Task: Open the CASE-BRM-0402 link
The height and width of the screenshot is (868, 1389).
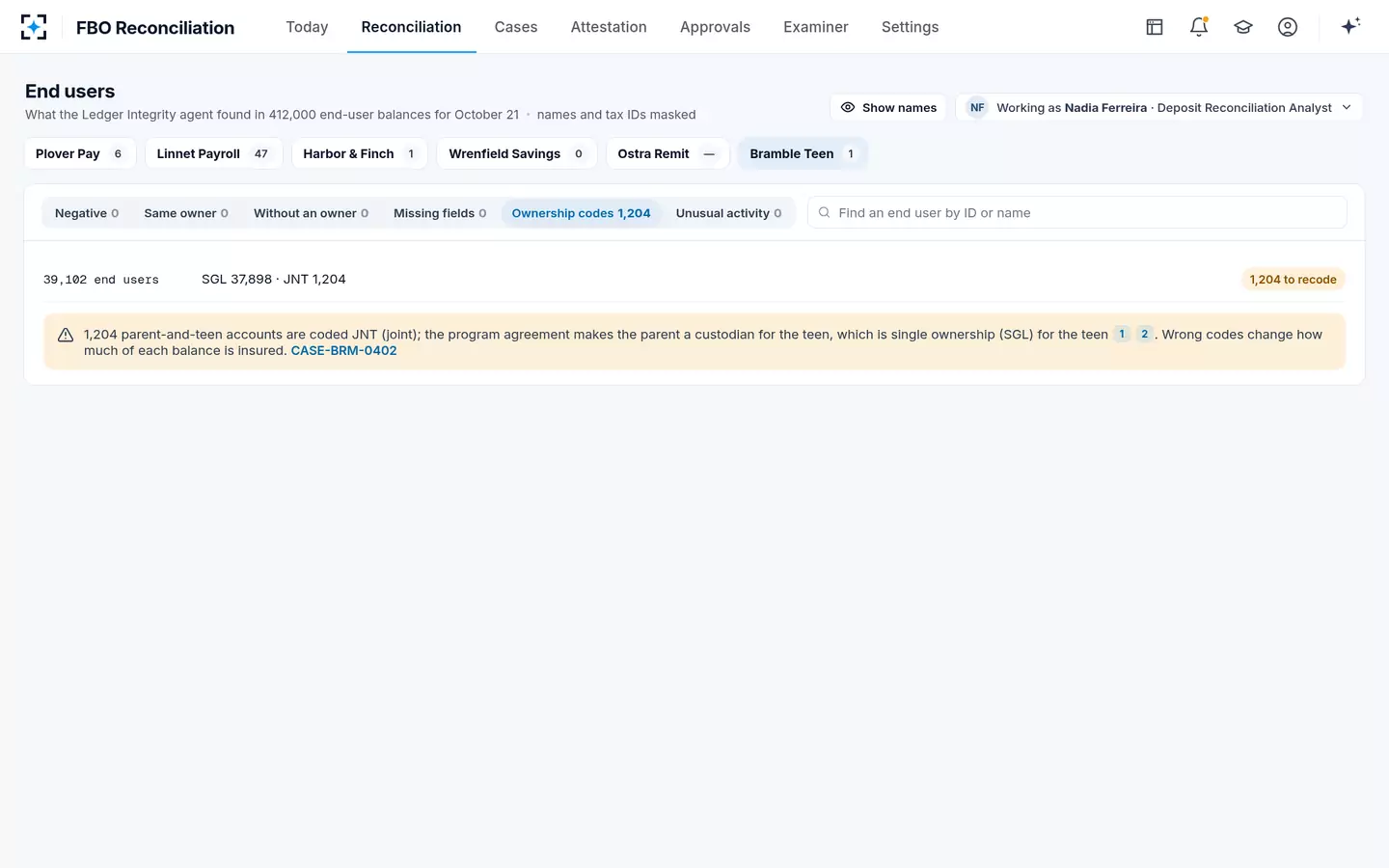Action: coord(343,350)
